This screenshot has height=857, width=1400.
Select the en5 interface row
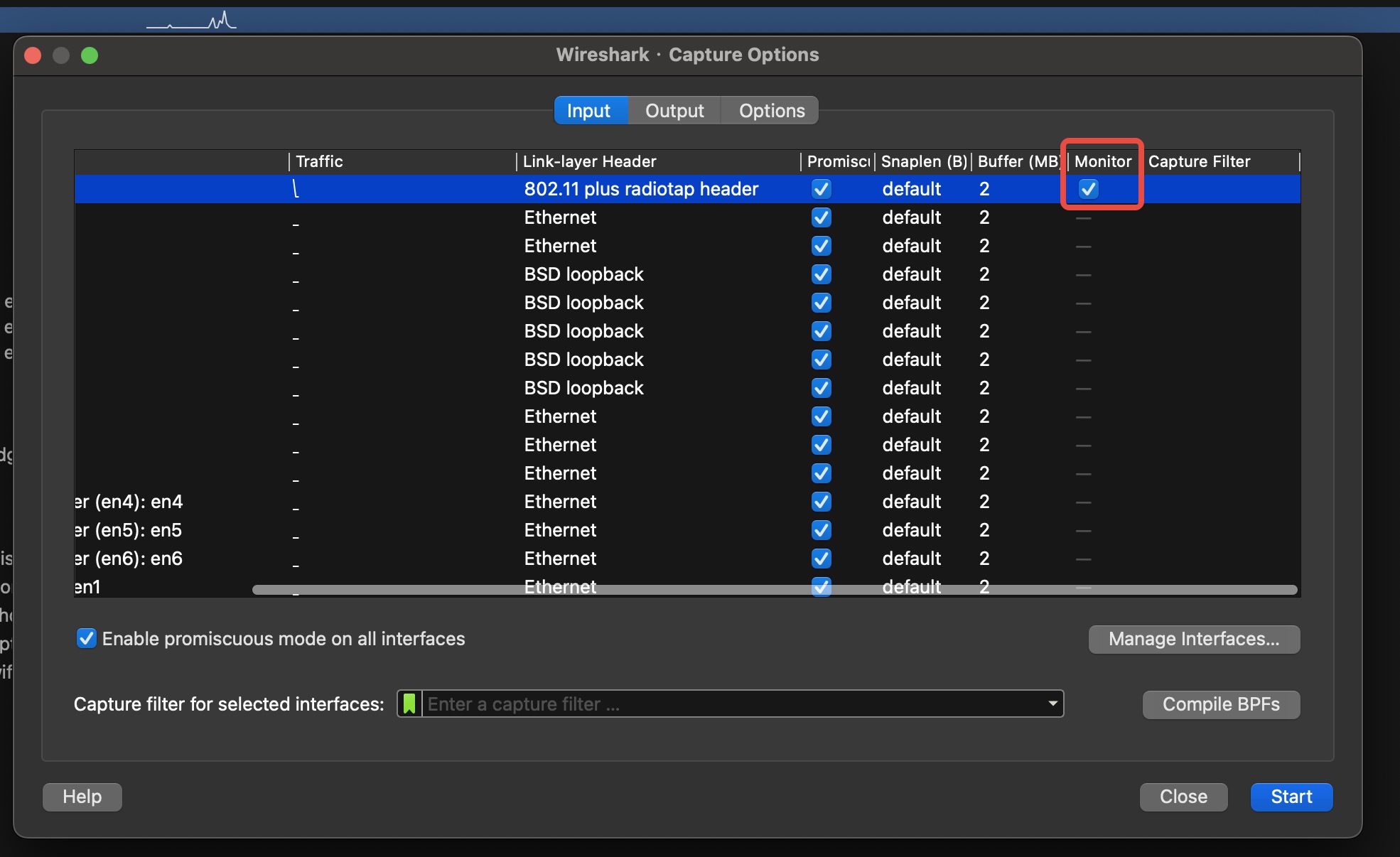coord(129,530)
